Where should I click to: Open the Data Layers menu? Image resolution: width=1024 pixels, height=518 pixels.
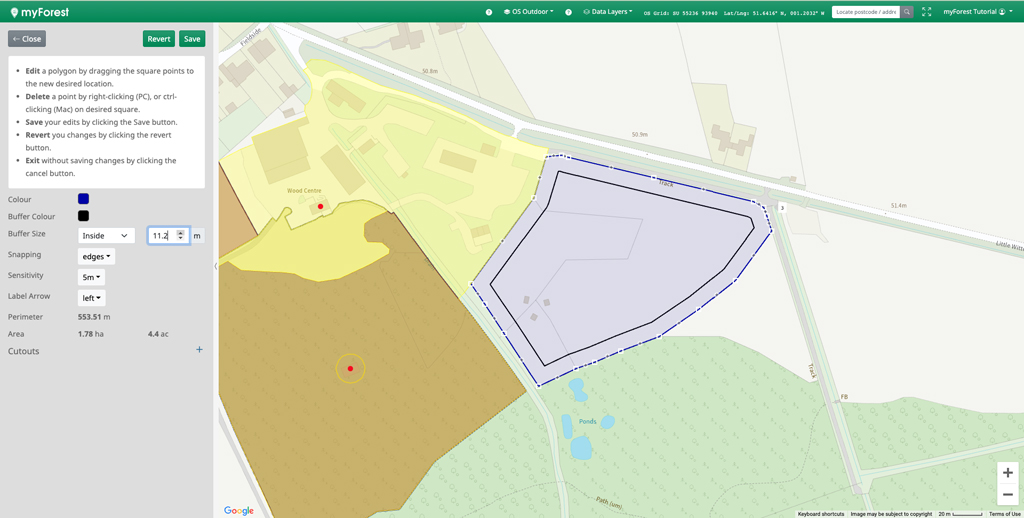click(608, 12)
